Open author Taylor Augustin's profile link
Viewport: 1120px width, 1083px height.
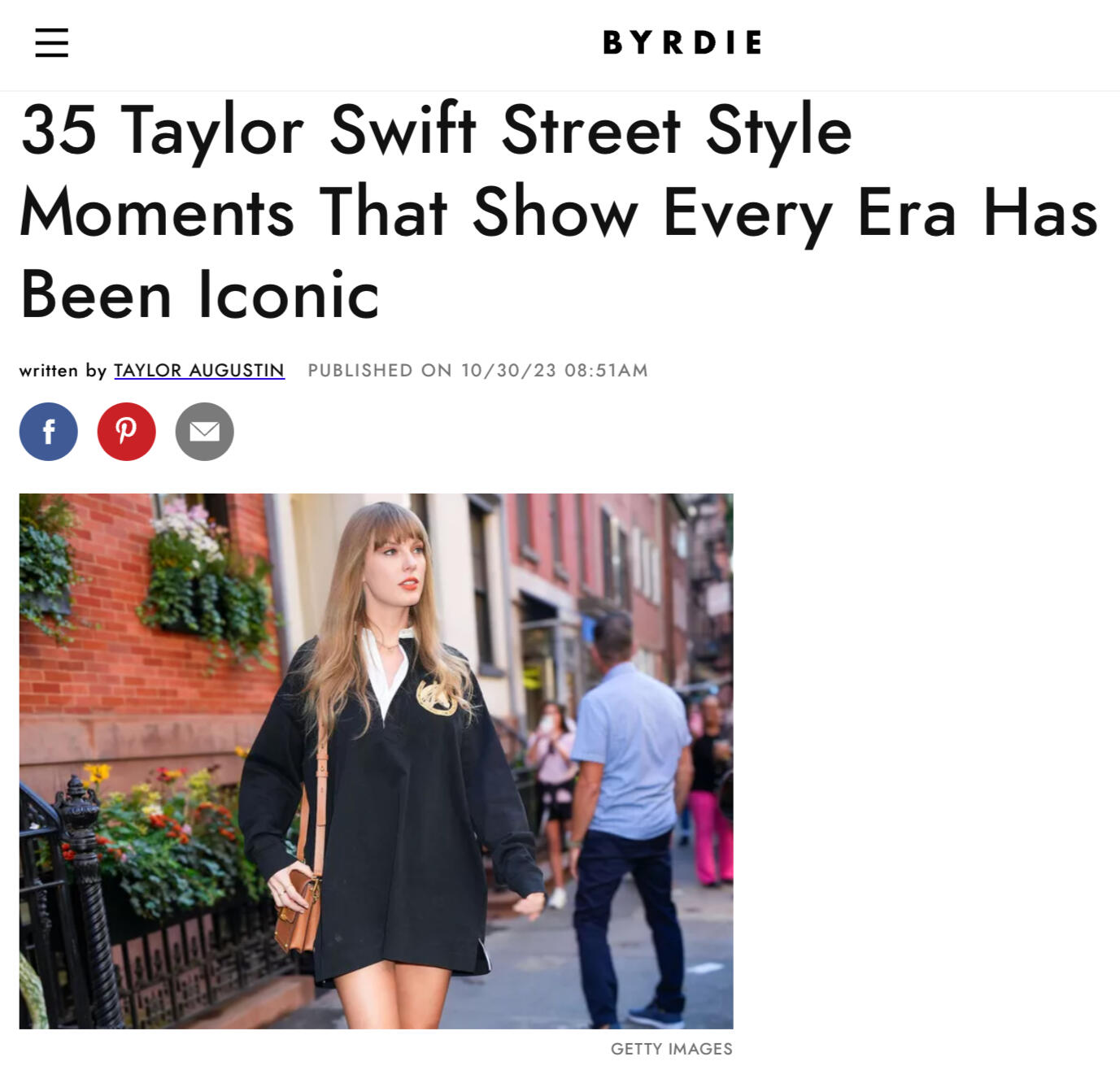199,370
